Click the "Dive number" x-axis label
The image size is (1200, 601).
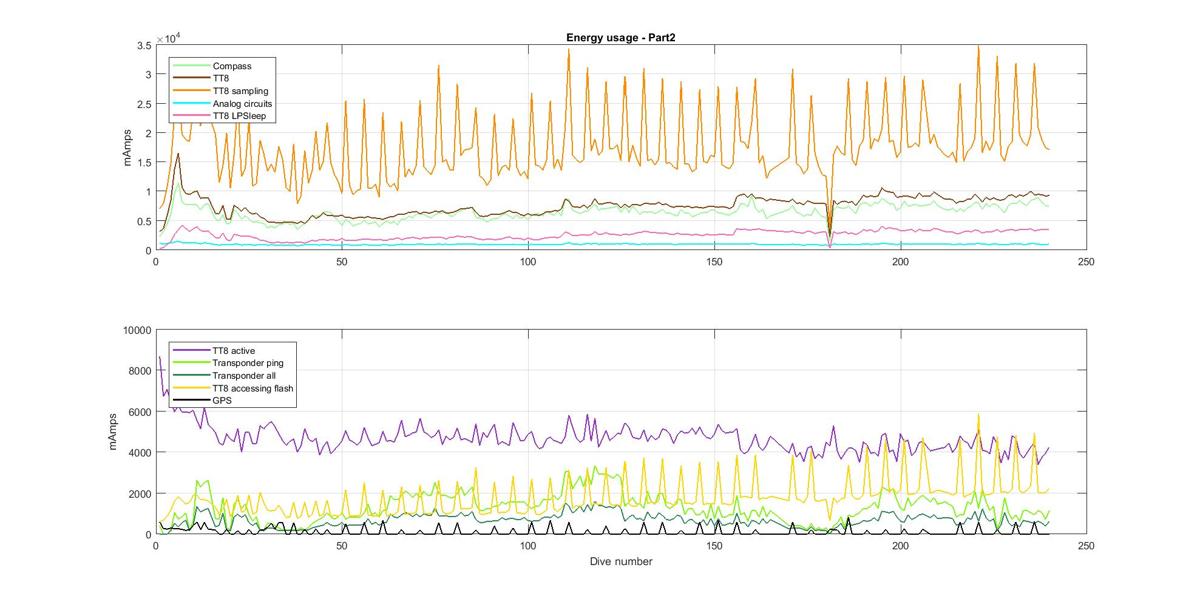coord(621,561)
